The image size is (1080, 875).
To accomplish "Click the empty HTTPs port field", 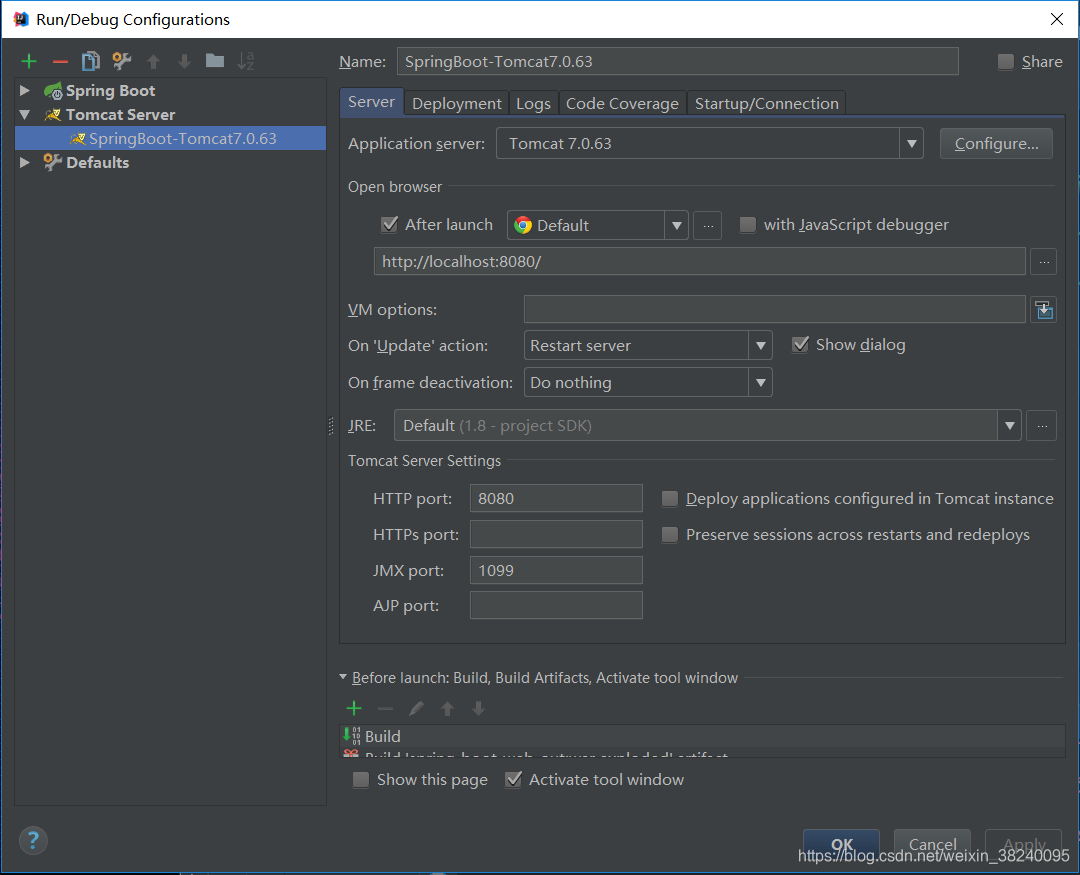I will (557, 535).
